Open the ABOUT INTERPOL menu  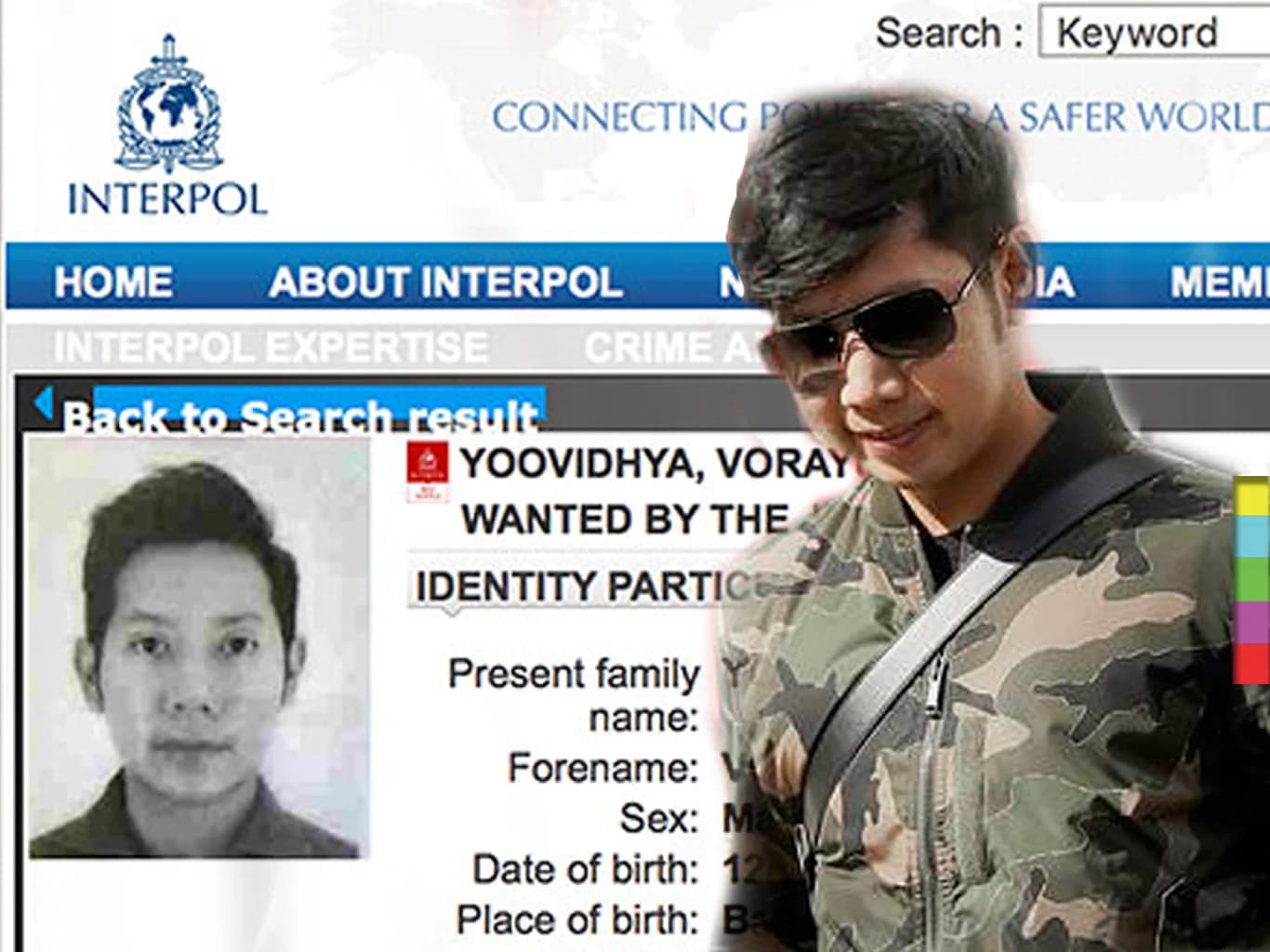445,283
